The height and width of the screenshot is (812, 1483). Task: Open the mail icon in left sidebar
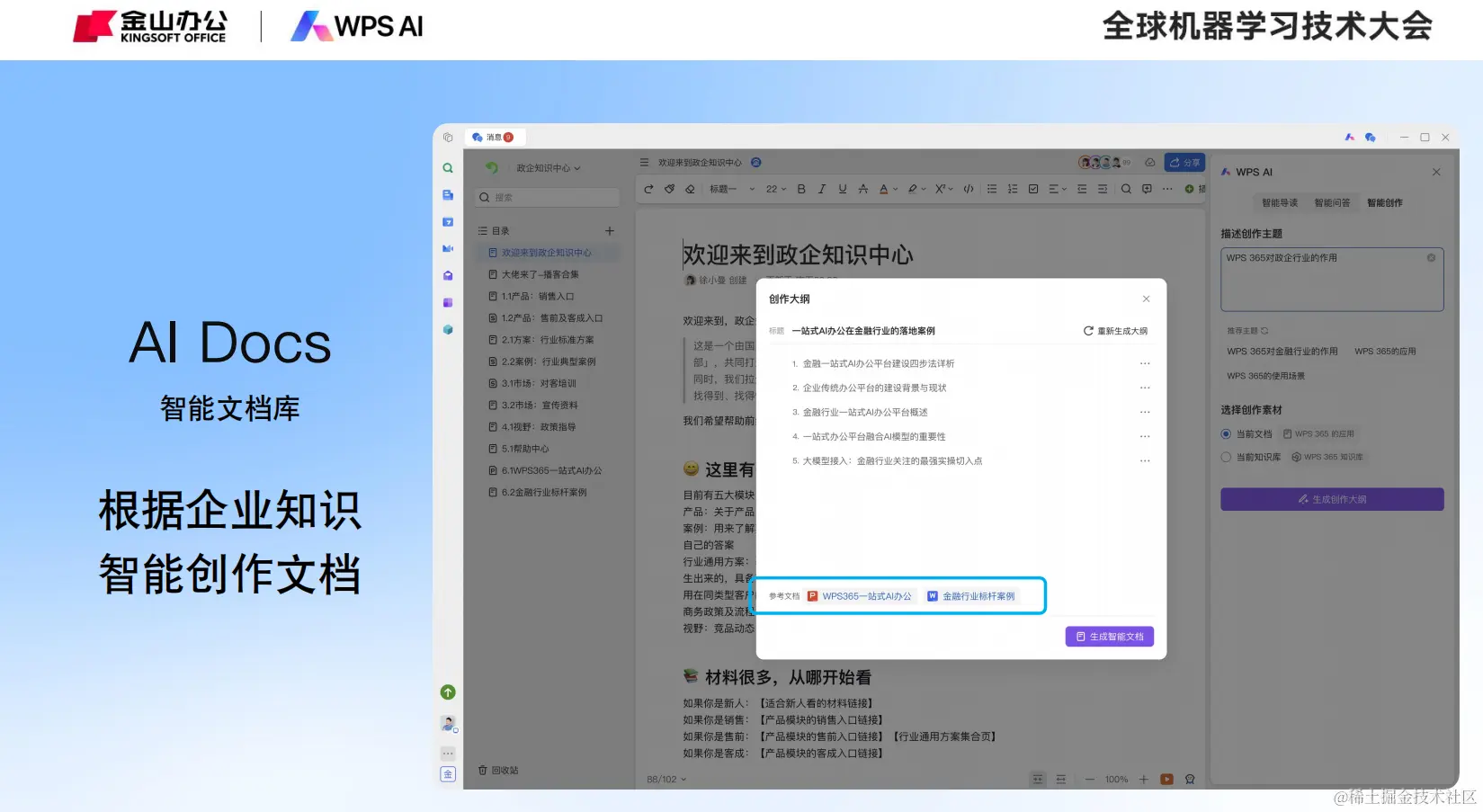coord(448,276)
